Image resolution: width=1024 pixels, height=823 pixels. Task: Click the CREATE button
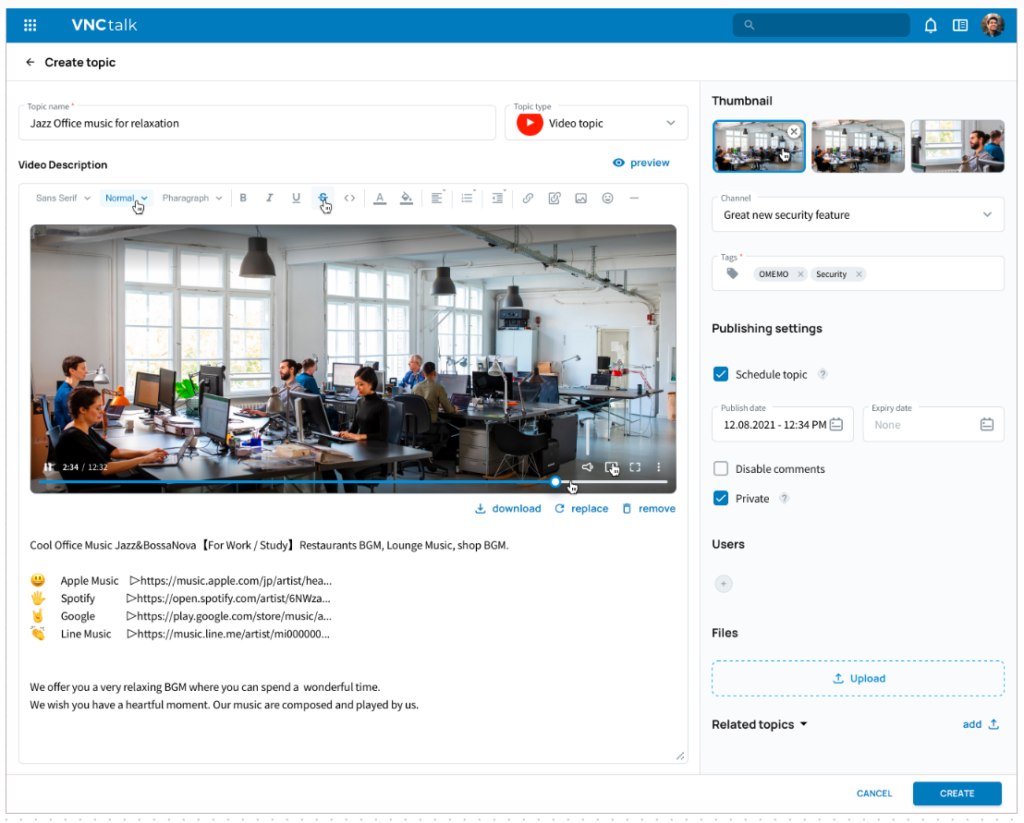957,793
